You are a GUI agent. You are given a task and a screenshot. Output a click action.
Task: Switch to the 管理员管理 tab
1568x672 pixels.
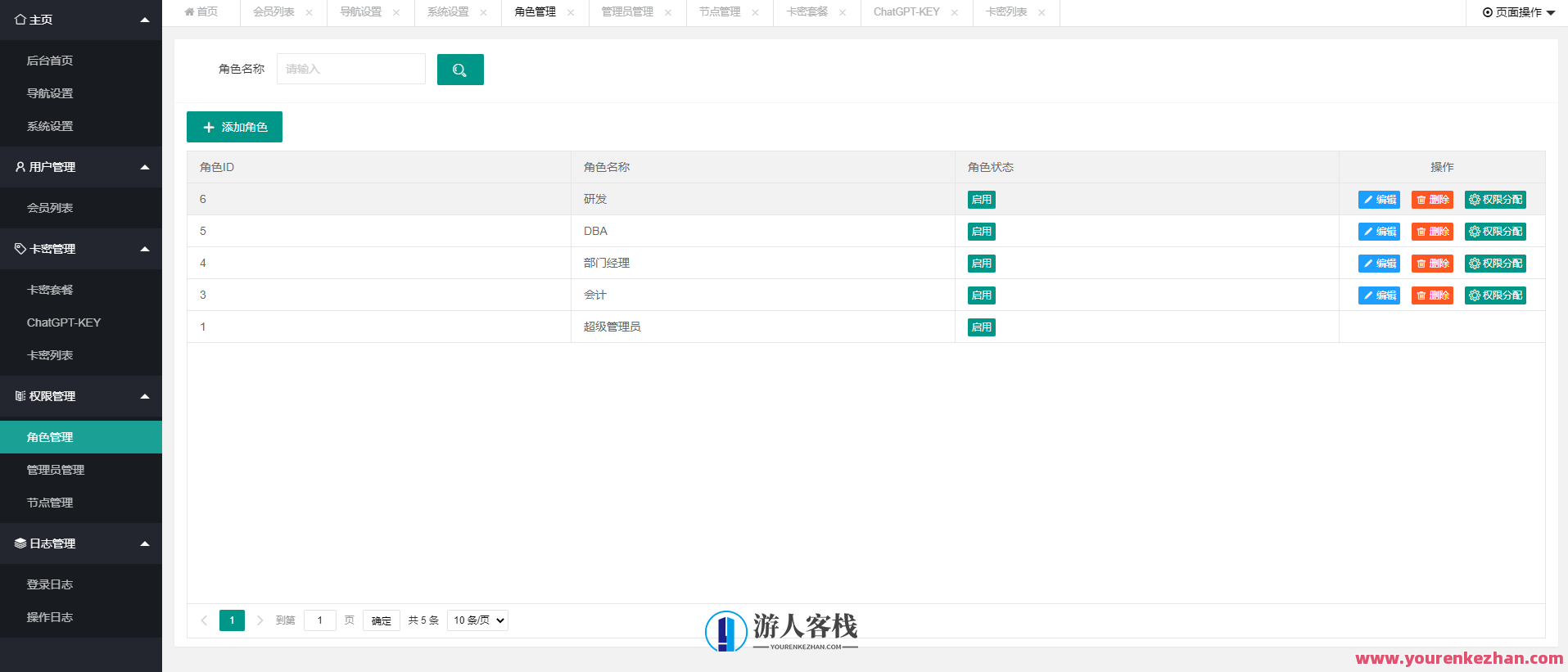point(627,12)
